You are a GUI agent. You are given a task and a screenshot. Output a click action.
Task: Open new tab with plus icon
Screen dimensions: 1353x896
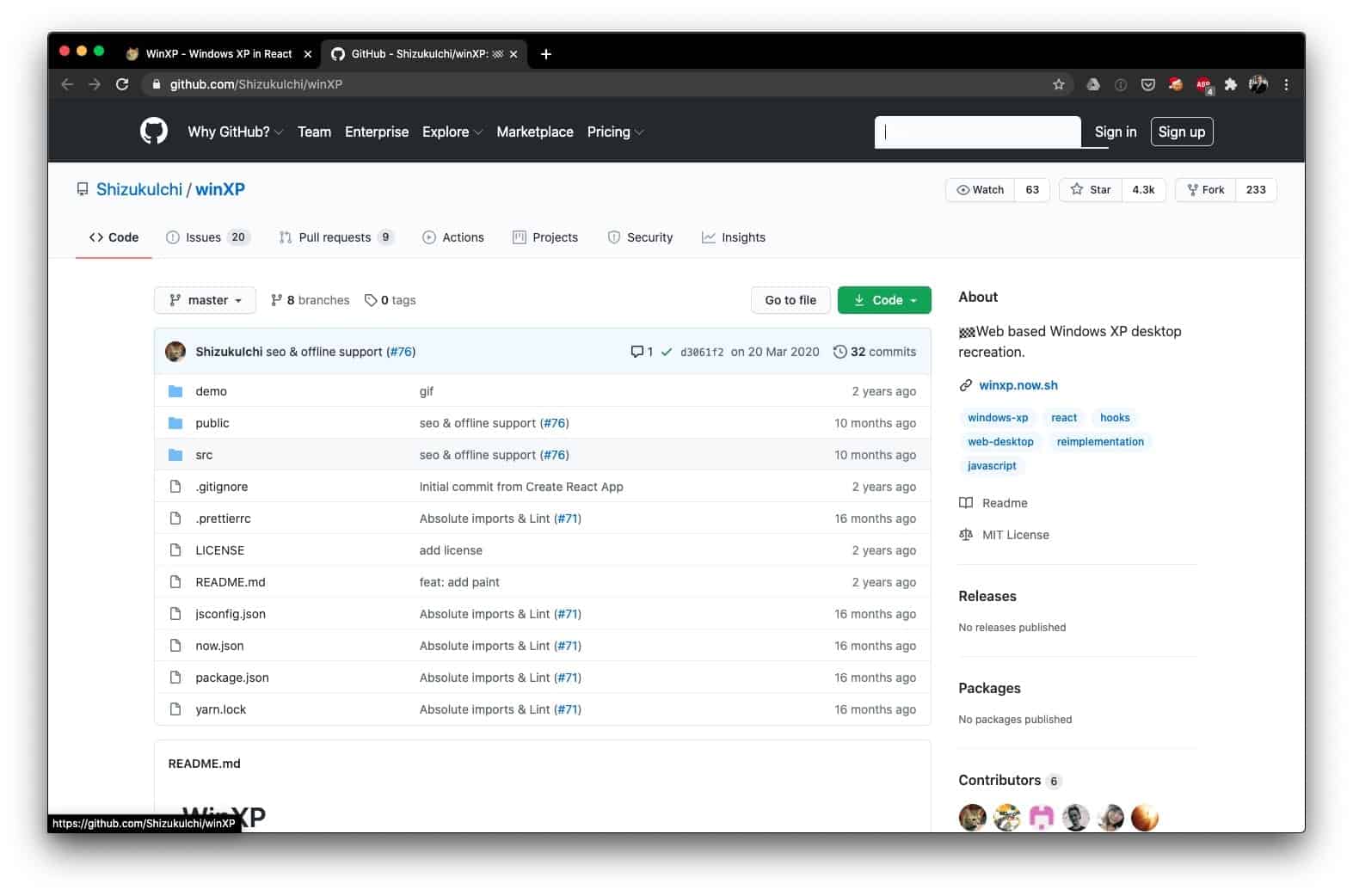pyautogui.click(x=545, y=54)
